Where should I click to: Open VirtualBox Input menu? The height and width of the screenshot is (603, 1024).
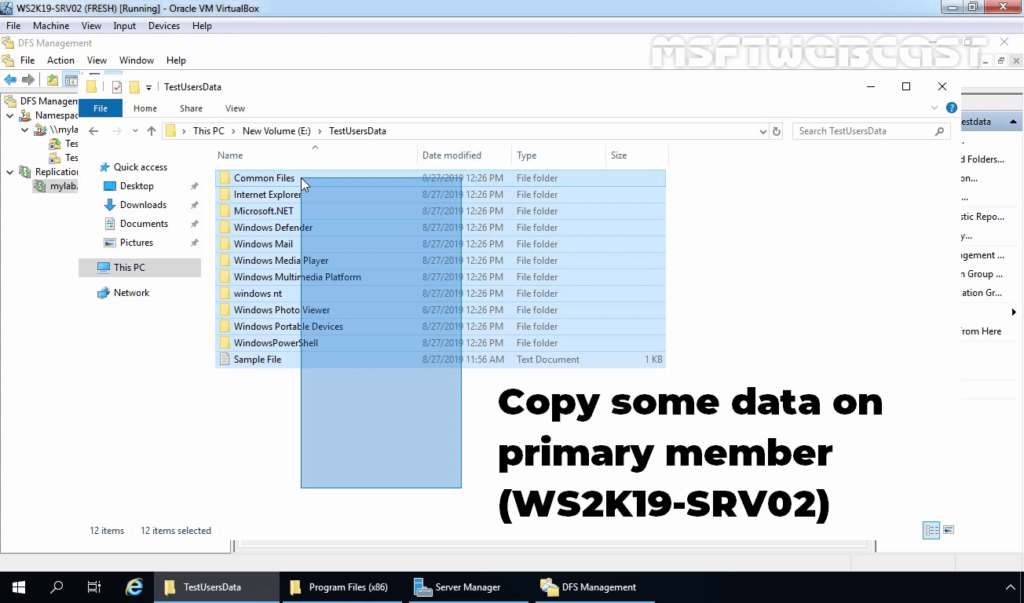(x=124, y=25)
